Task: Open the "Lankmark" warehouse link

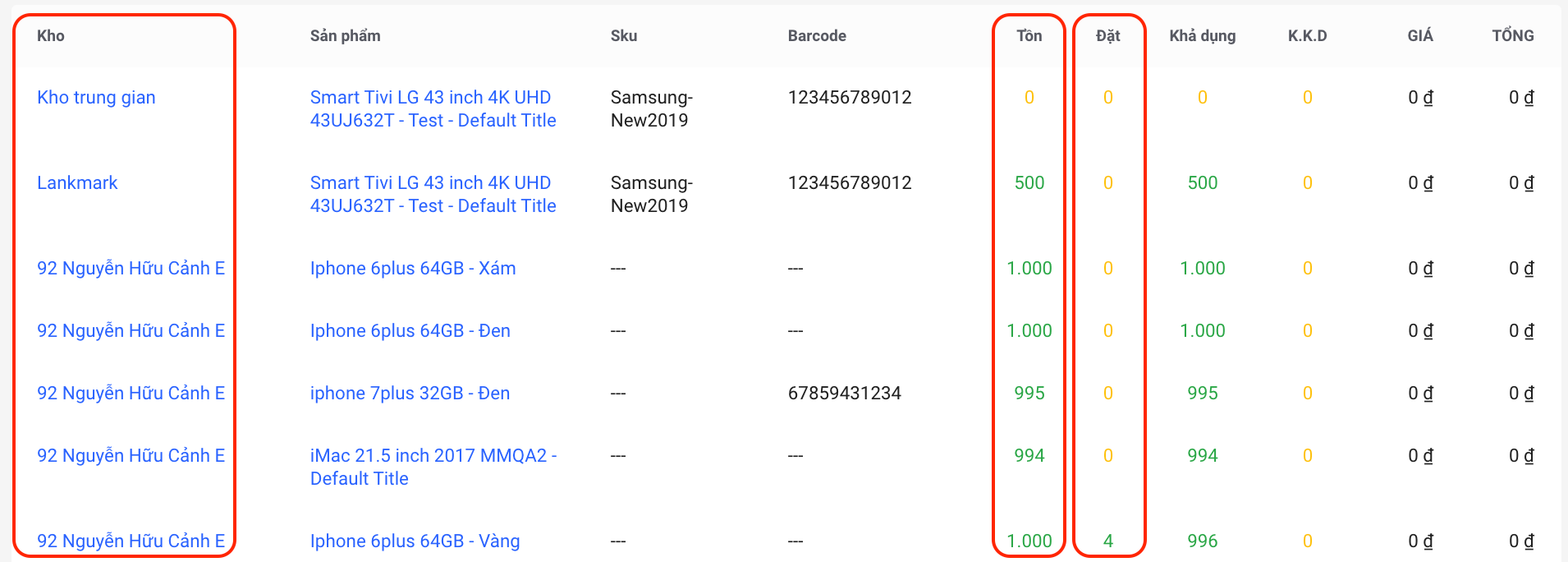Action: click(77, 182)
